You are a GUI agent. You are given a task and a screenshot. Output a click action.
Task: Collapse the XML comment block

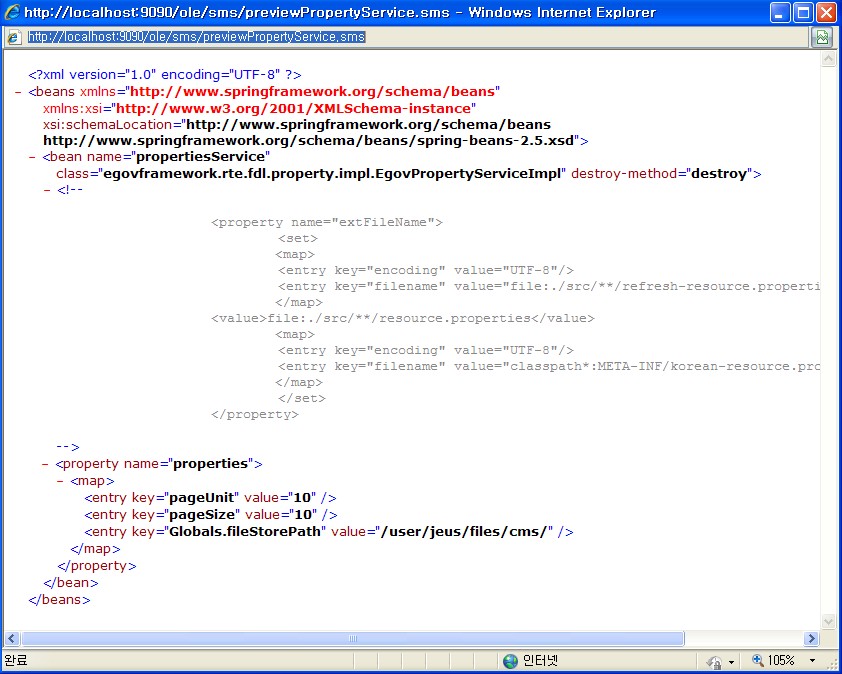click(x=47, y=190)
